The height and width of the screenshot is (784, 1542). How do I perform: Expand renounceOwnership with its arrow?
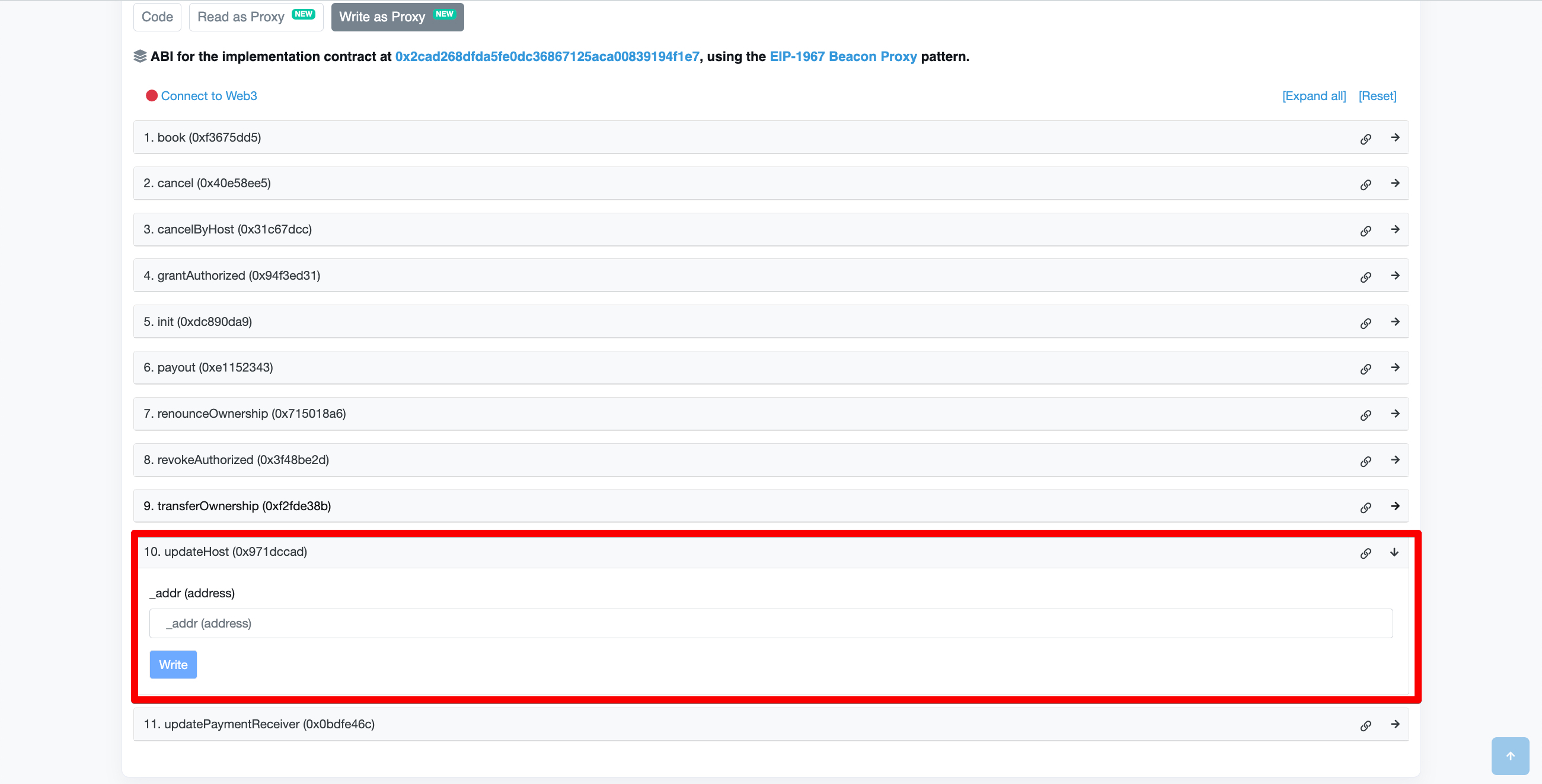1395,413
